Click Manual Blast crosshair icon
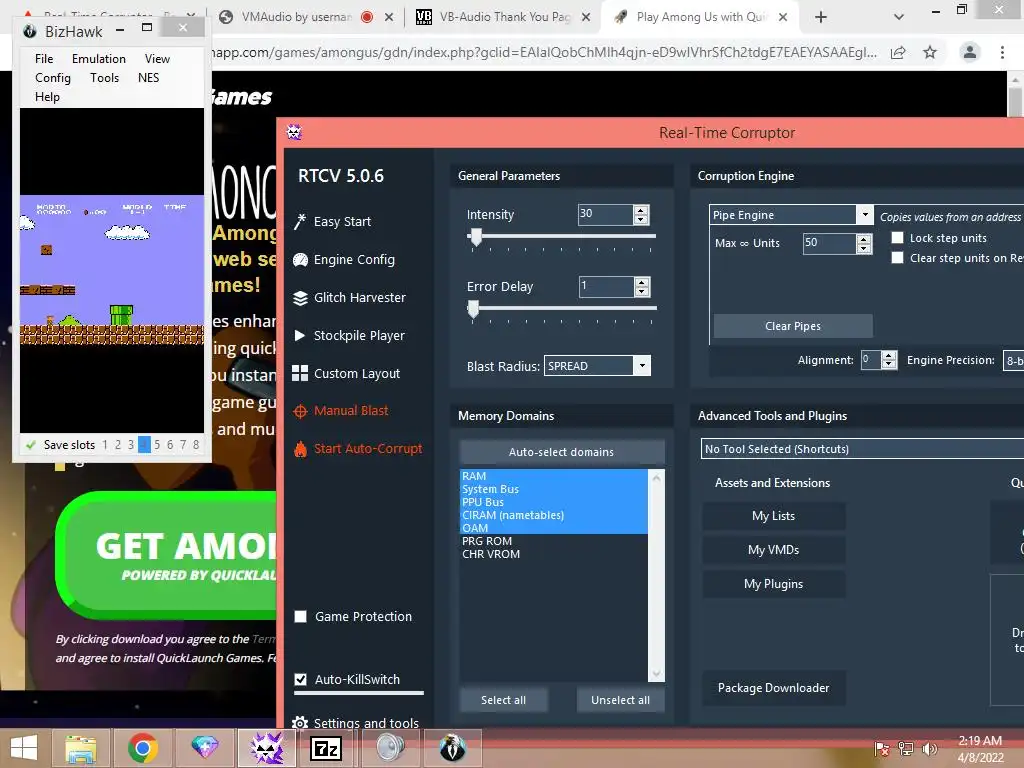This screenshot has height=768, width=1024. [x=300, y=411]
